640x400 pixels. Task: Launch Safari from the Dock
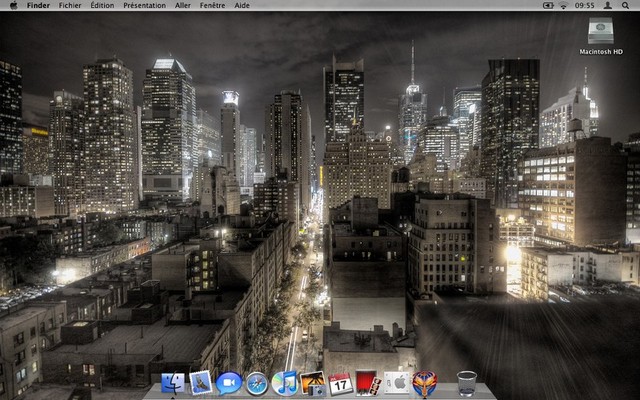257,384
